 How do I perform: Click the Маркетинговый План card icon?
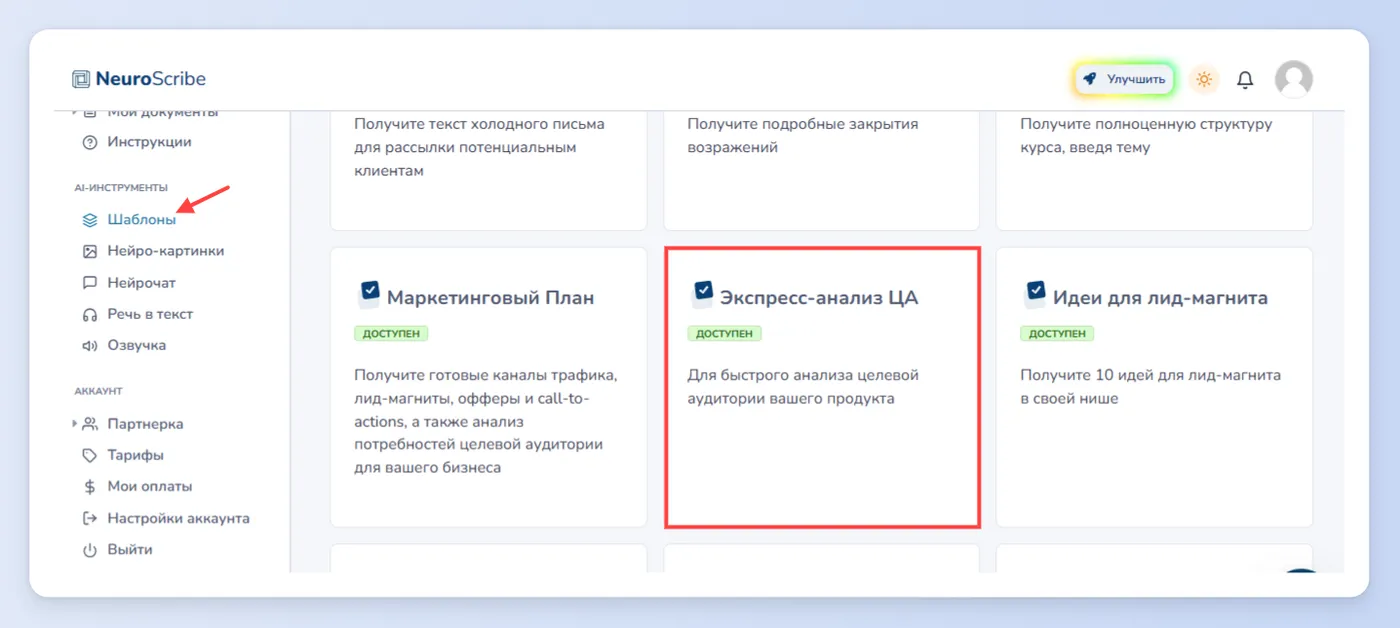(369, 294)
